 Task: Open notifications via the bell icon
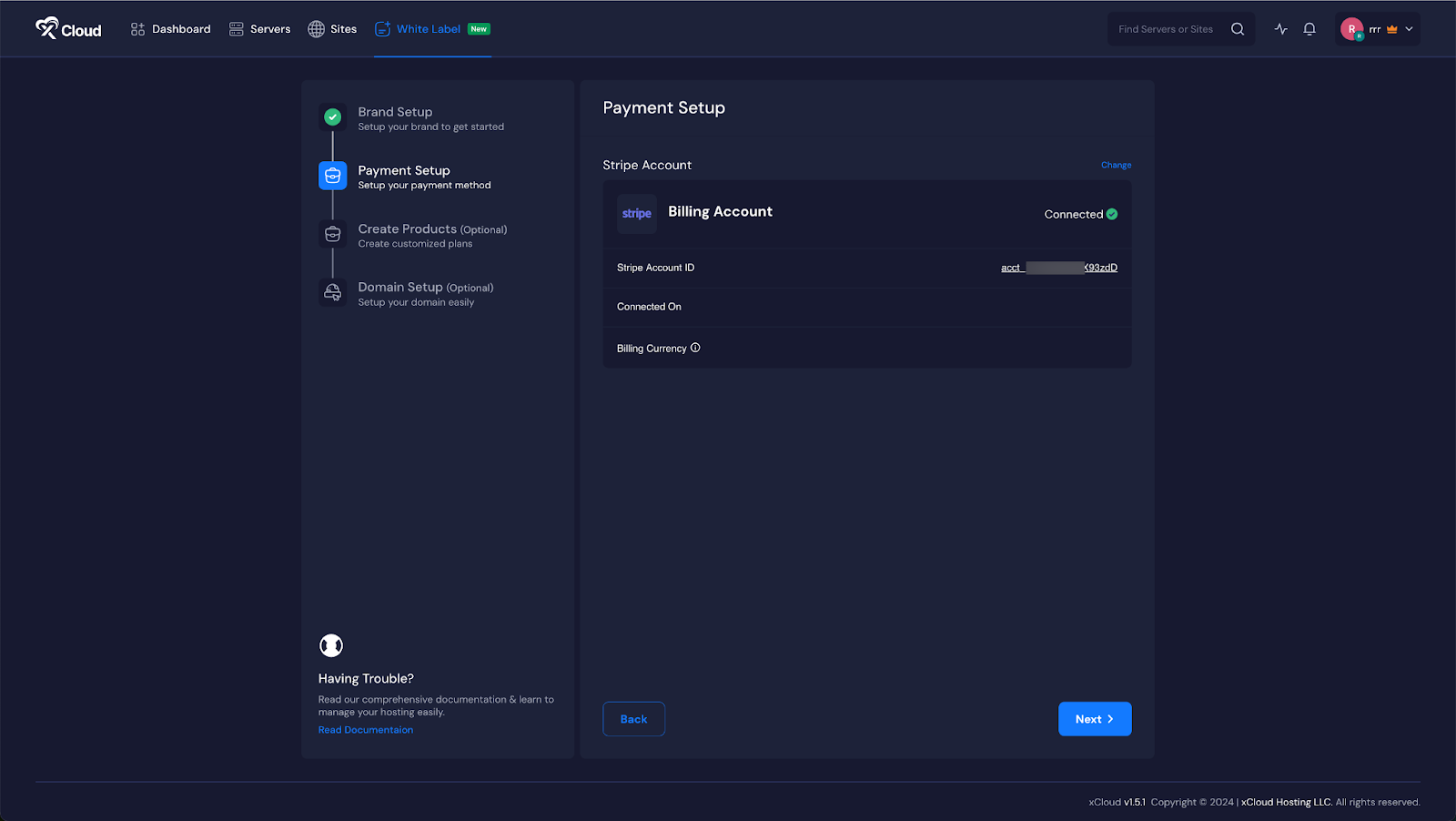[x=1309, y=28]
